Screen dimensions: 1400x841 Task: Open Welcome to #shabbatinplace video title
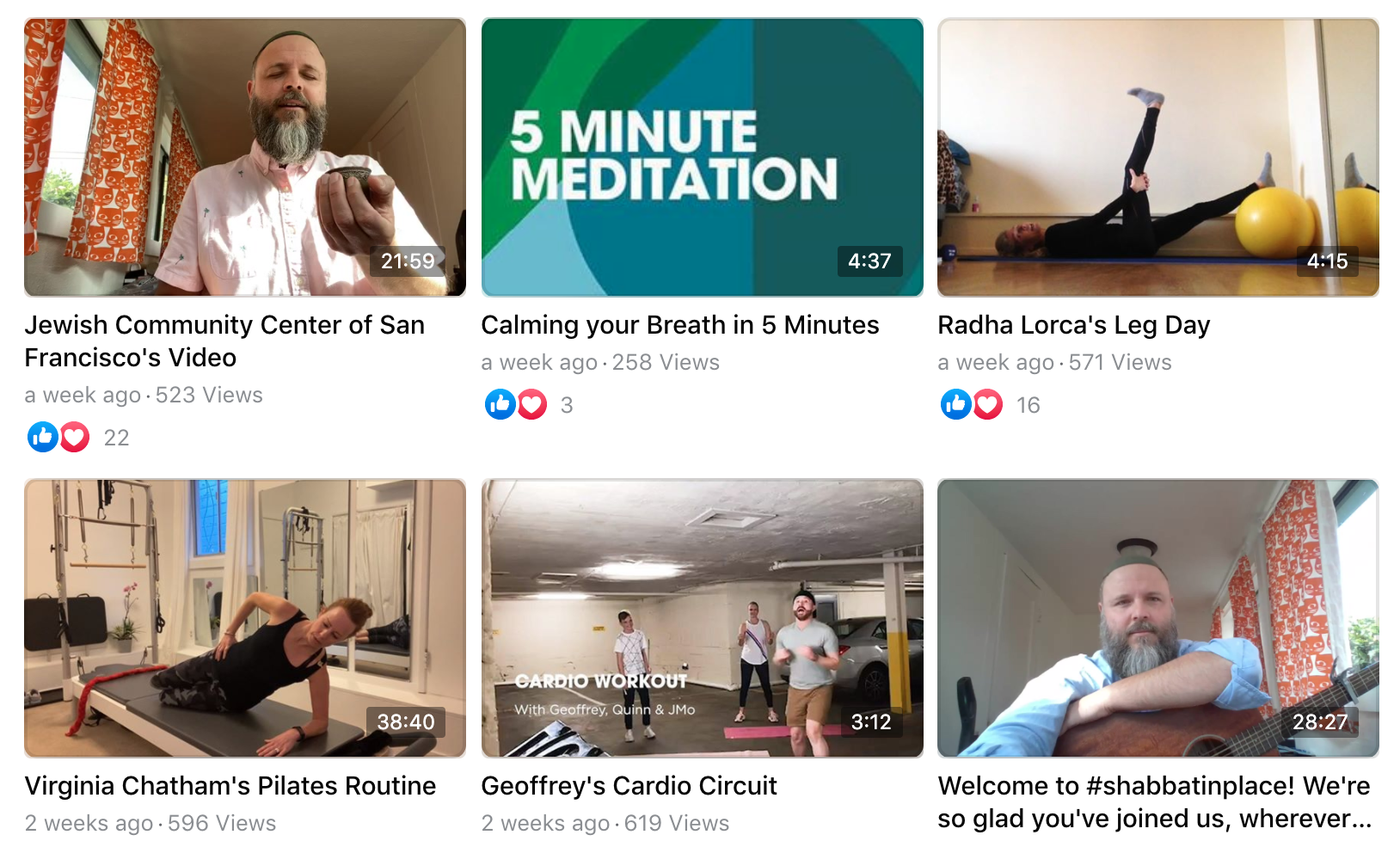1155,802
